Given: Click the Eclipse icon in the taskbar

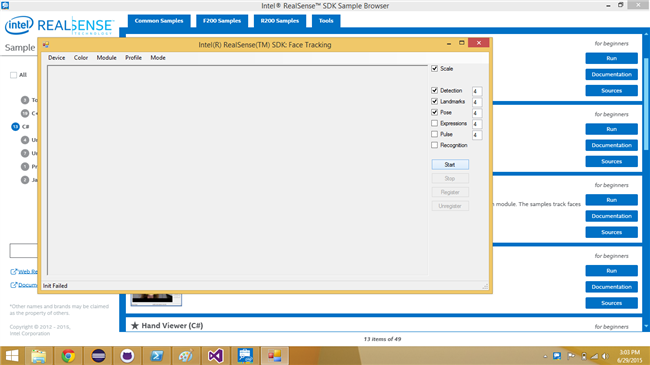Looking at the screenshot, I should 98,356.
